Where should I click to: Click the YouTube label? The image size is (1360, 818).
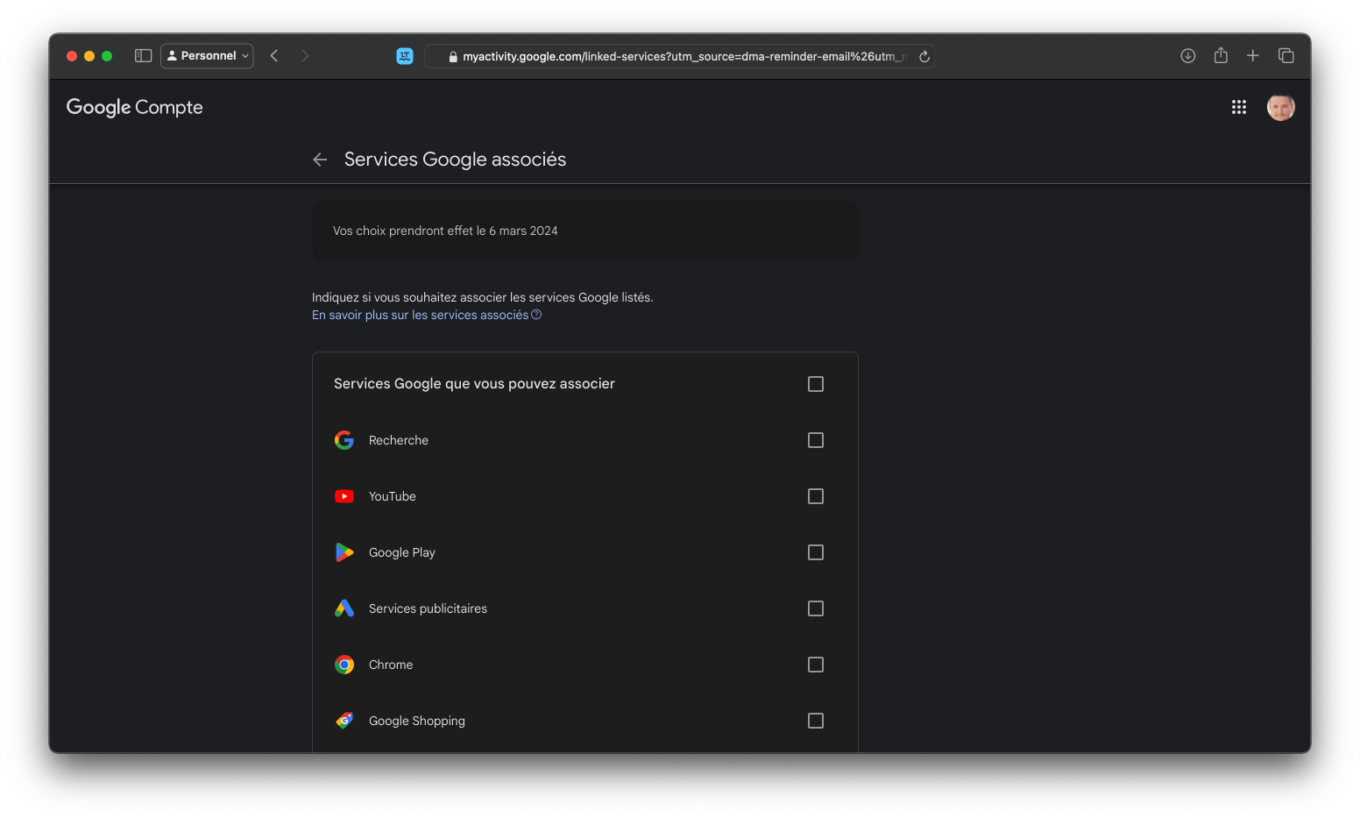point(392,496)
